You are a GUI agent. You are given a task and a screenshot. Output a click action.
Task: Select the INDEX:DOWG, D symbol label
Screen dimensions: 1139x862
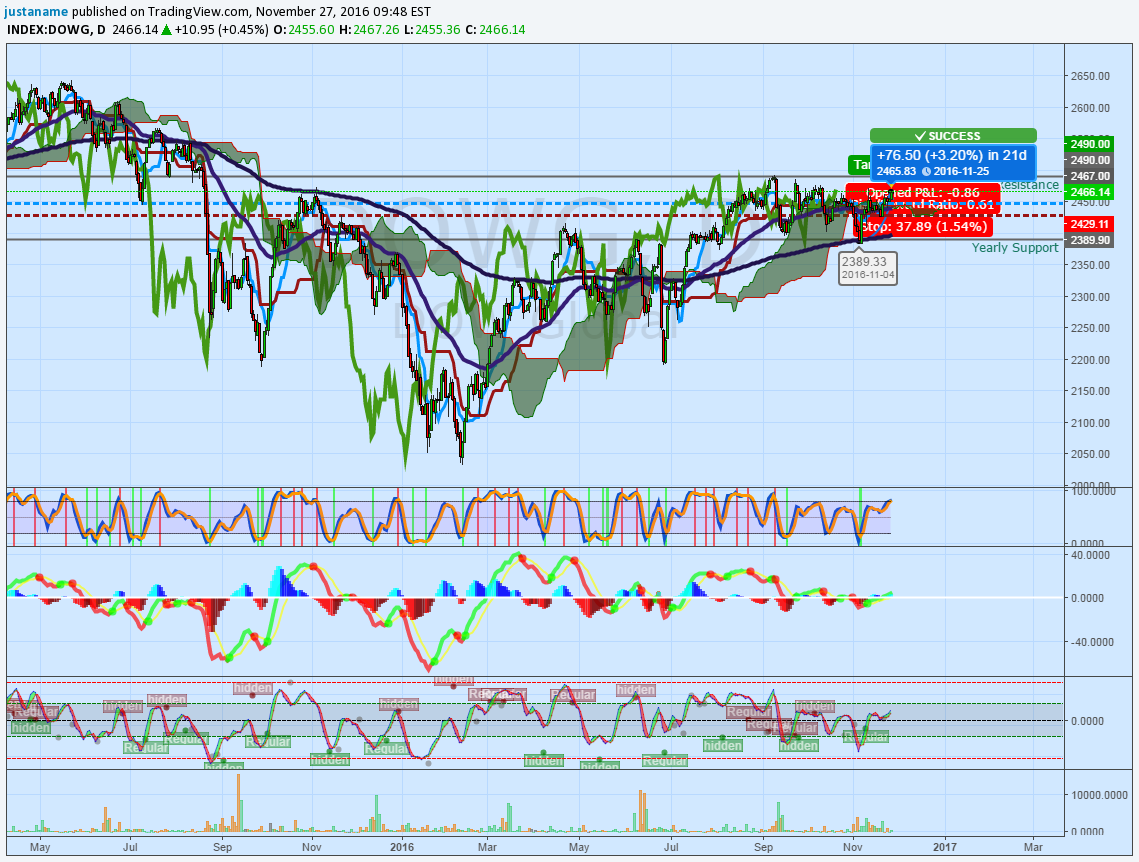tap(57, 30)
